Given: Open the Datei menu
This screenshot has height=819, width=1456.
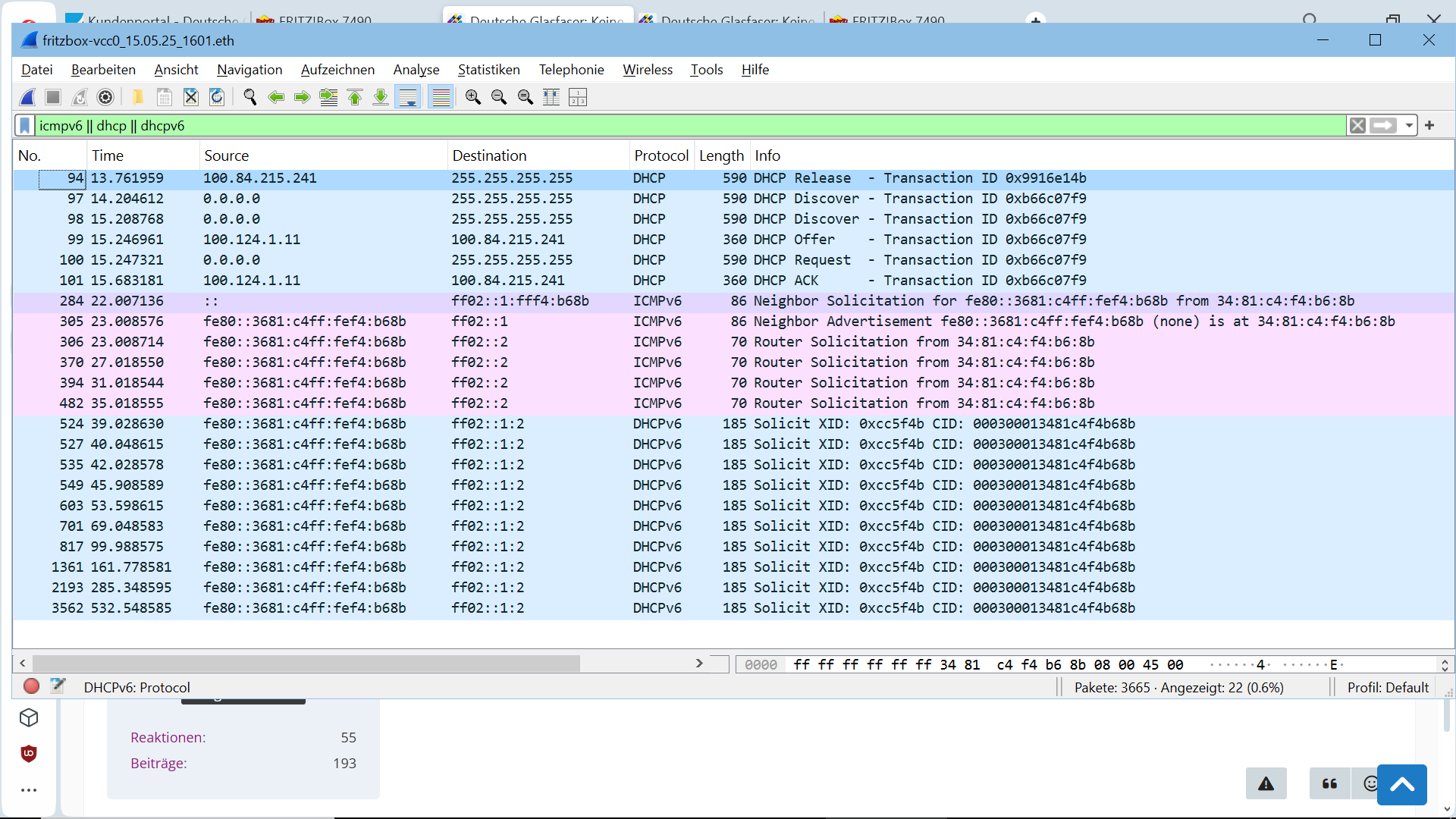Looking at the screenshot, I should (x=37, y=70).
